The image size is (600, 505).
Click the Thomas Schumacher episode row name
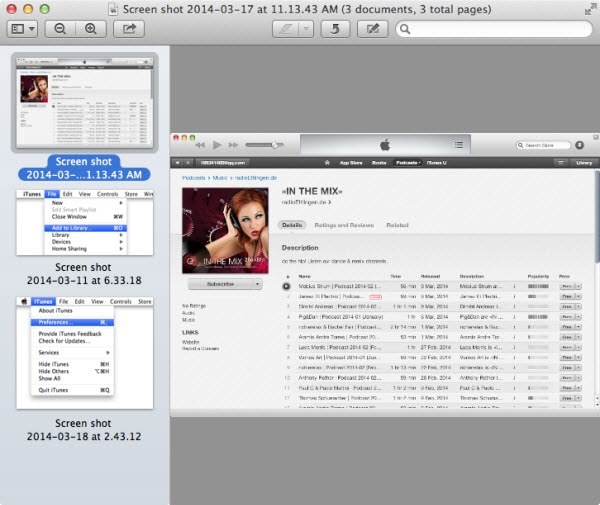[x=339, y=398]
